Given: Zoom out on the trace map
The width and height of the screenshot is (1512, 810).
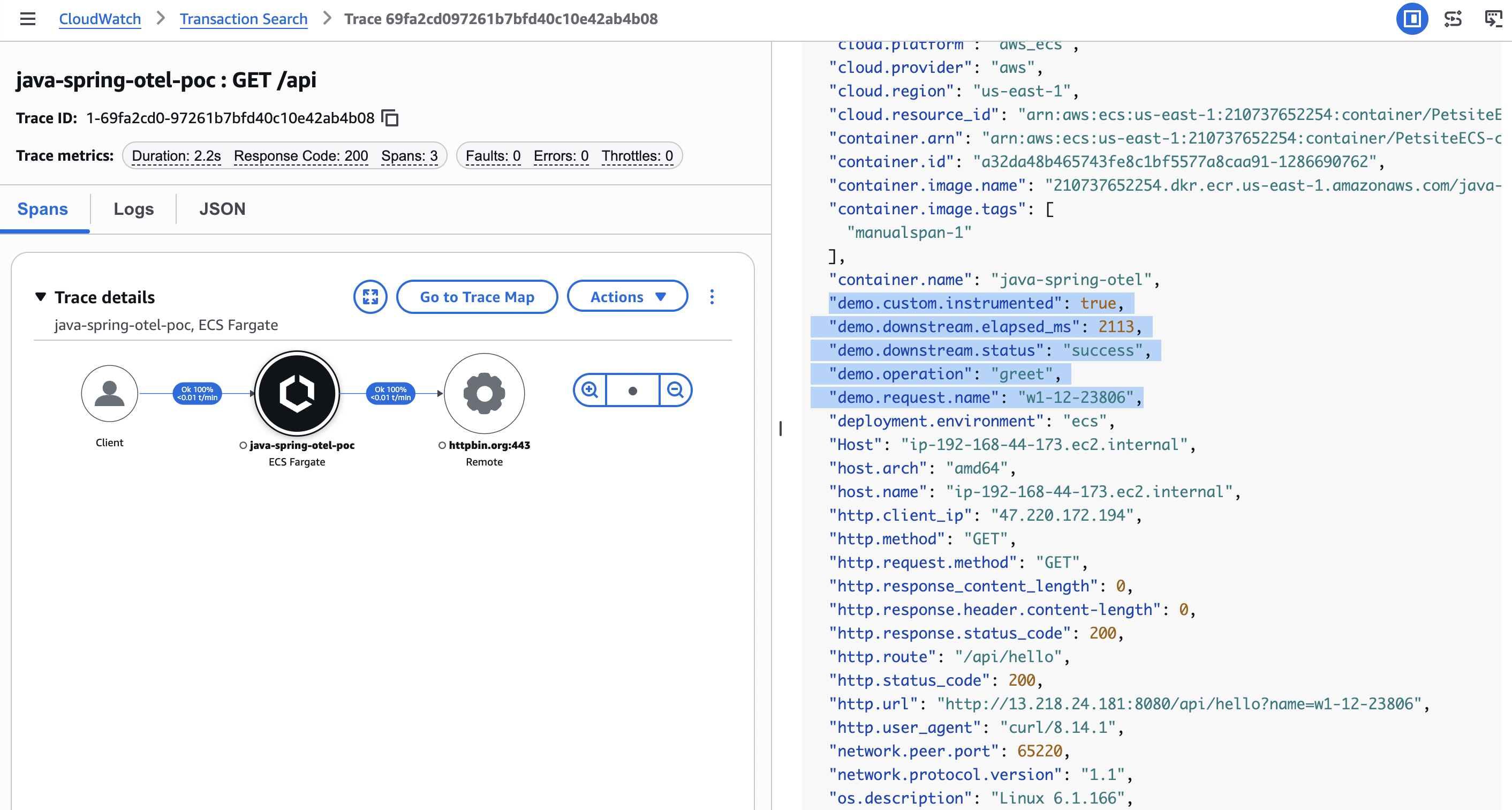Looking at the screenshot, I should pyautogui.click(x=676, y=390).
